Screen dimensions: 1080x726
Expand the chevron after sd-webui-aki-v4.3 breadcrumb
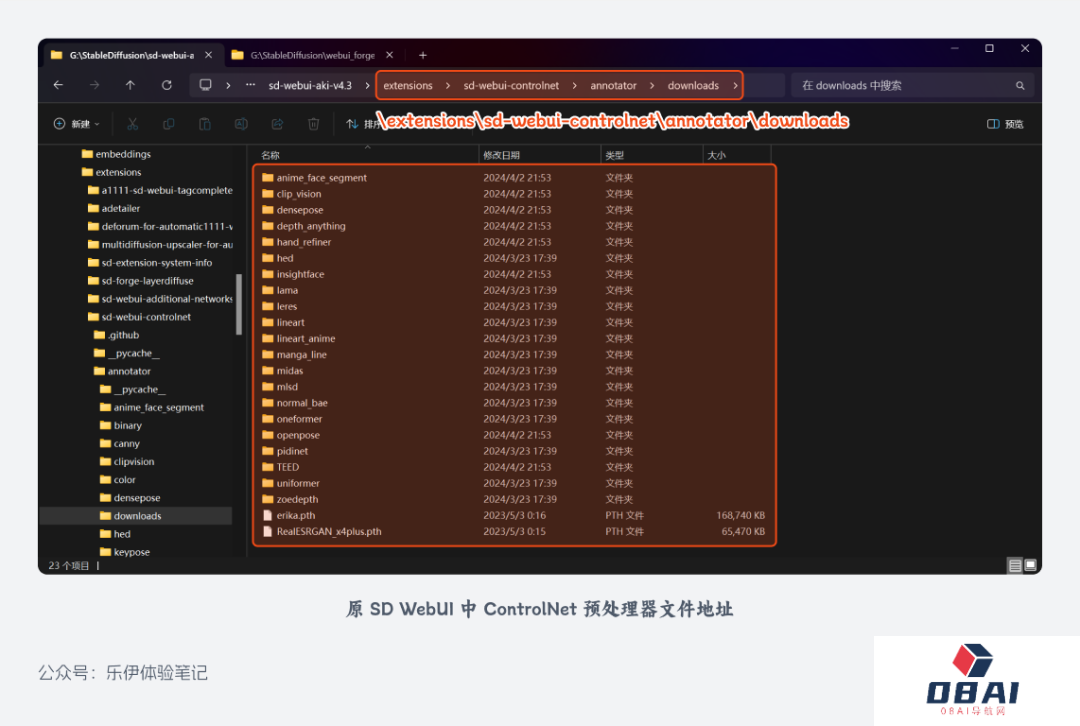click(x=367, y=85)
